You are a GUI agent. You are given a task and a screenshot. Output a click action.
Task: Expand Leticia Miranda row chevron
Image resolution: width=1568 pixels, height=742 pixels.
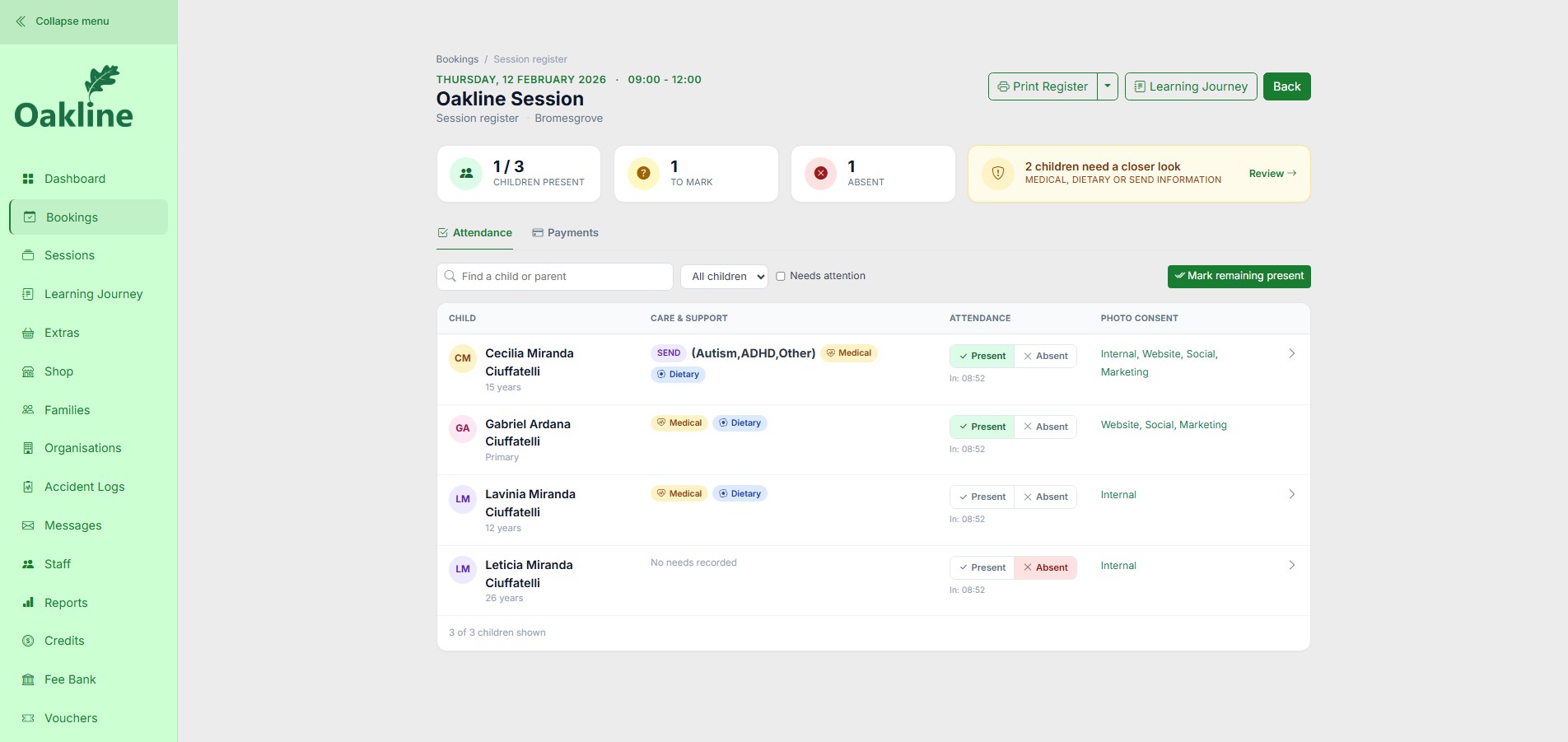coord(1291,565)
